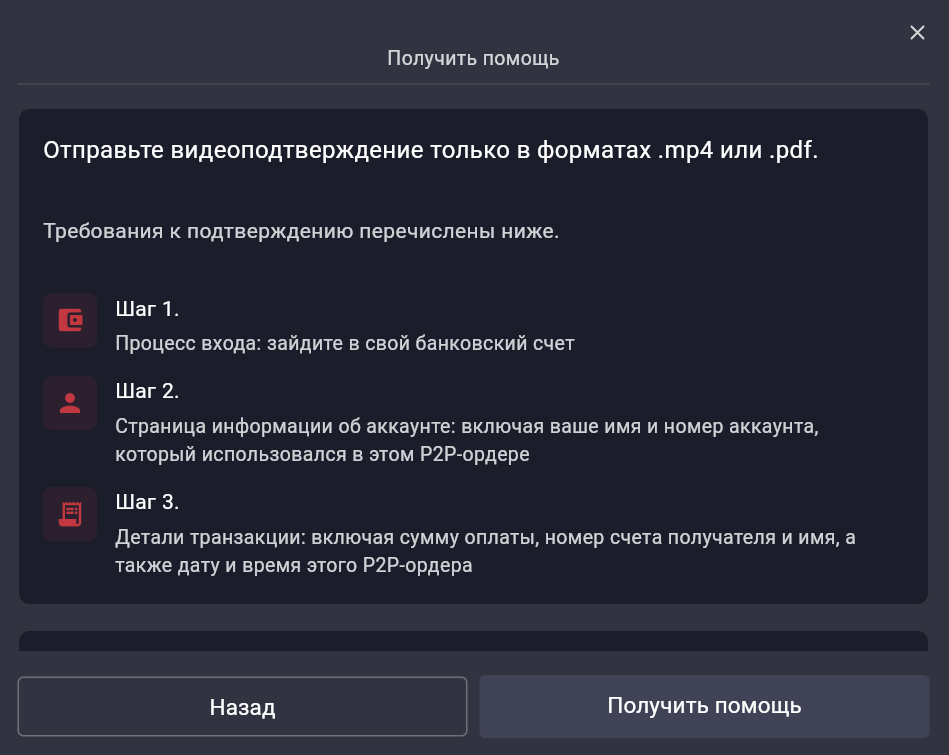
Task: Click the receipt icon beside Шаг 3
Action: point(70,514)
